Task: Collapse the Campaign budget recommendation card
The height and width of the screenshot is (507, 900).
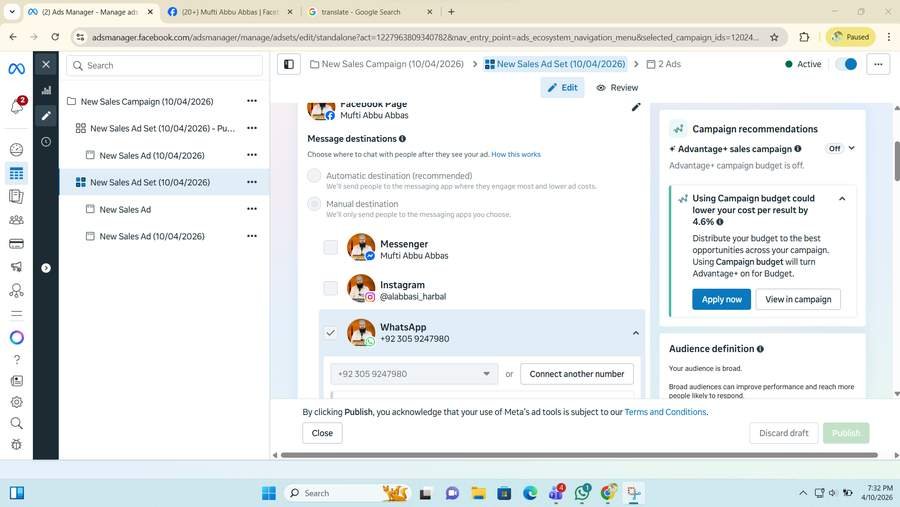Action: click(842, 199)
